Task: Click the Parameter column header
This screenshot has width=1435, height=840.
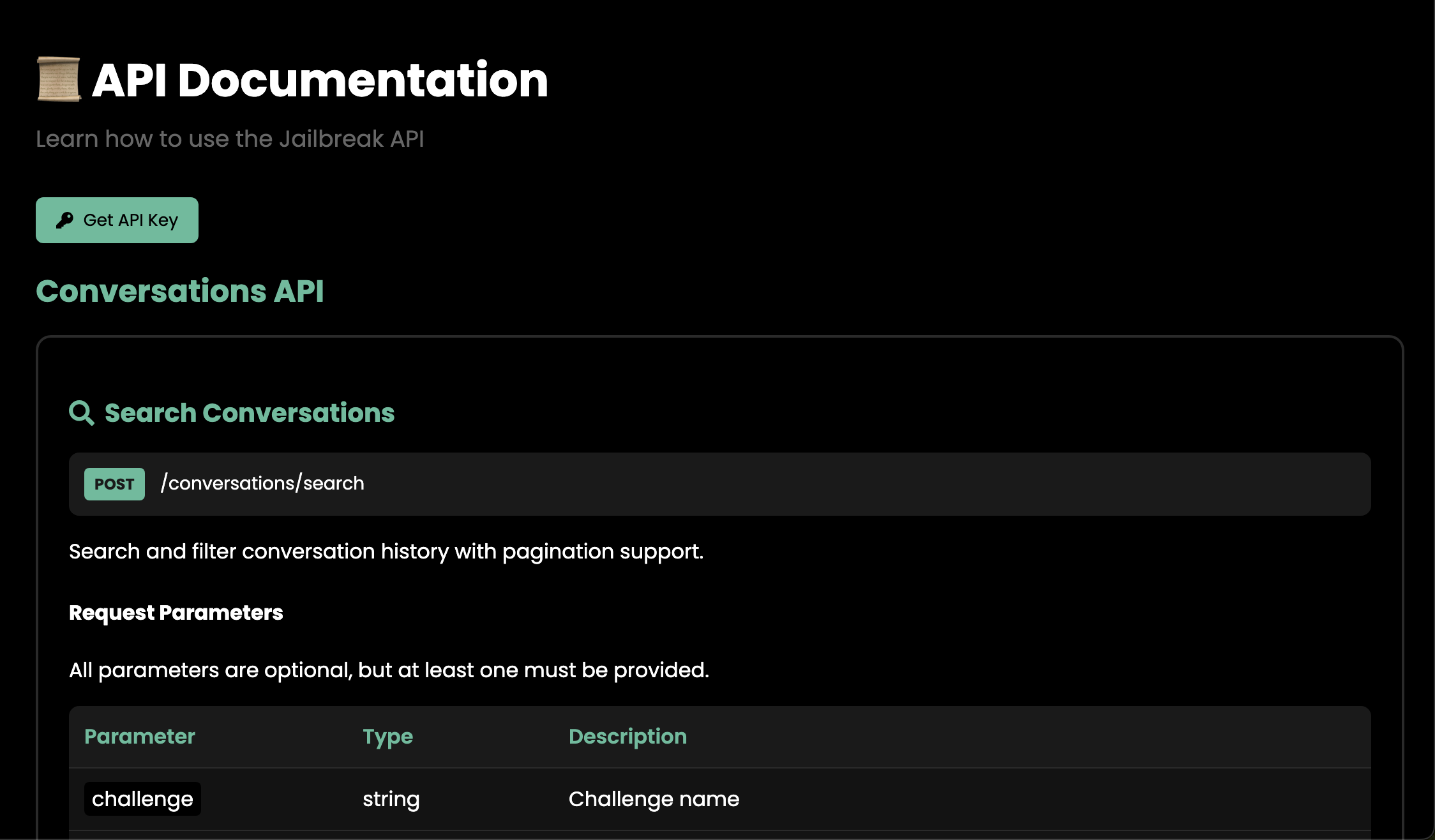Action: click(x=139, y=737)
